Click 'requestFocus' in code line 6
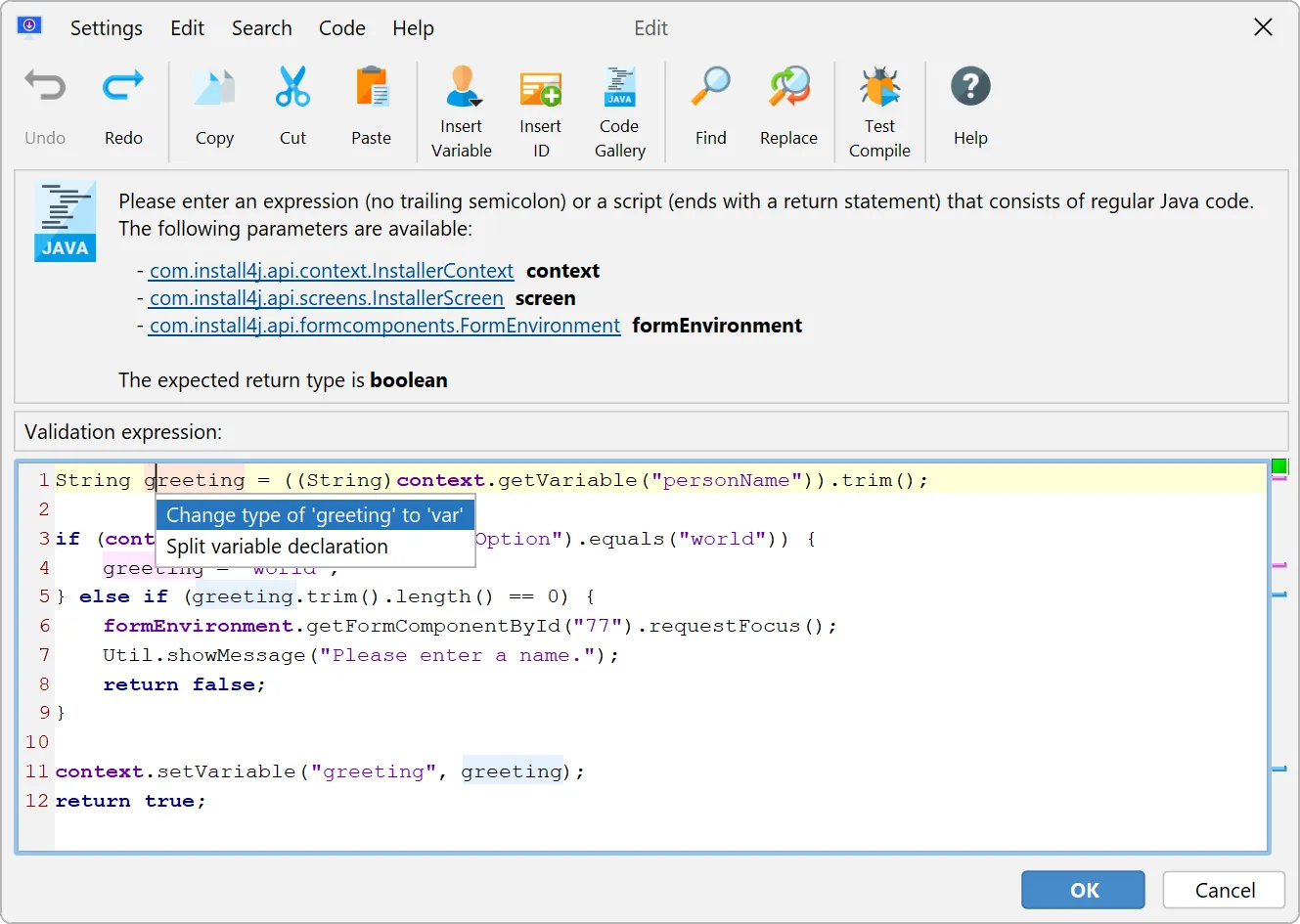Viewport: 1300px width, 924px height. coord(726,626)
